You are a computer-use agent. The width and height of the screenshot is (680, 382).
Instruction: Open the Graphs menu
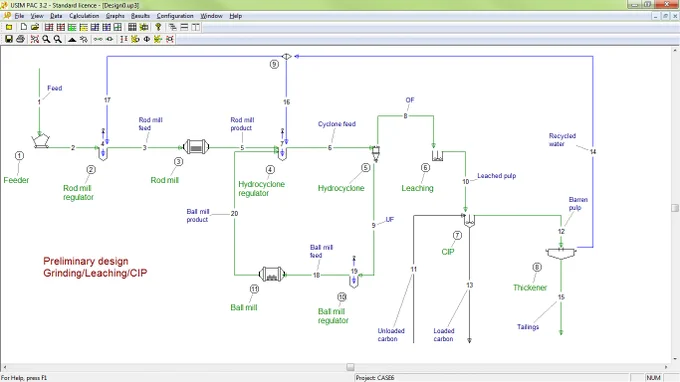[115, 16]
